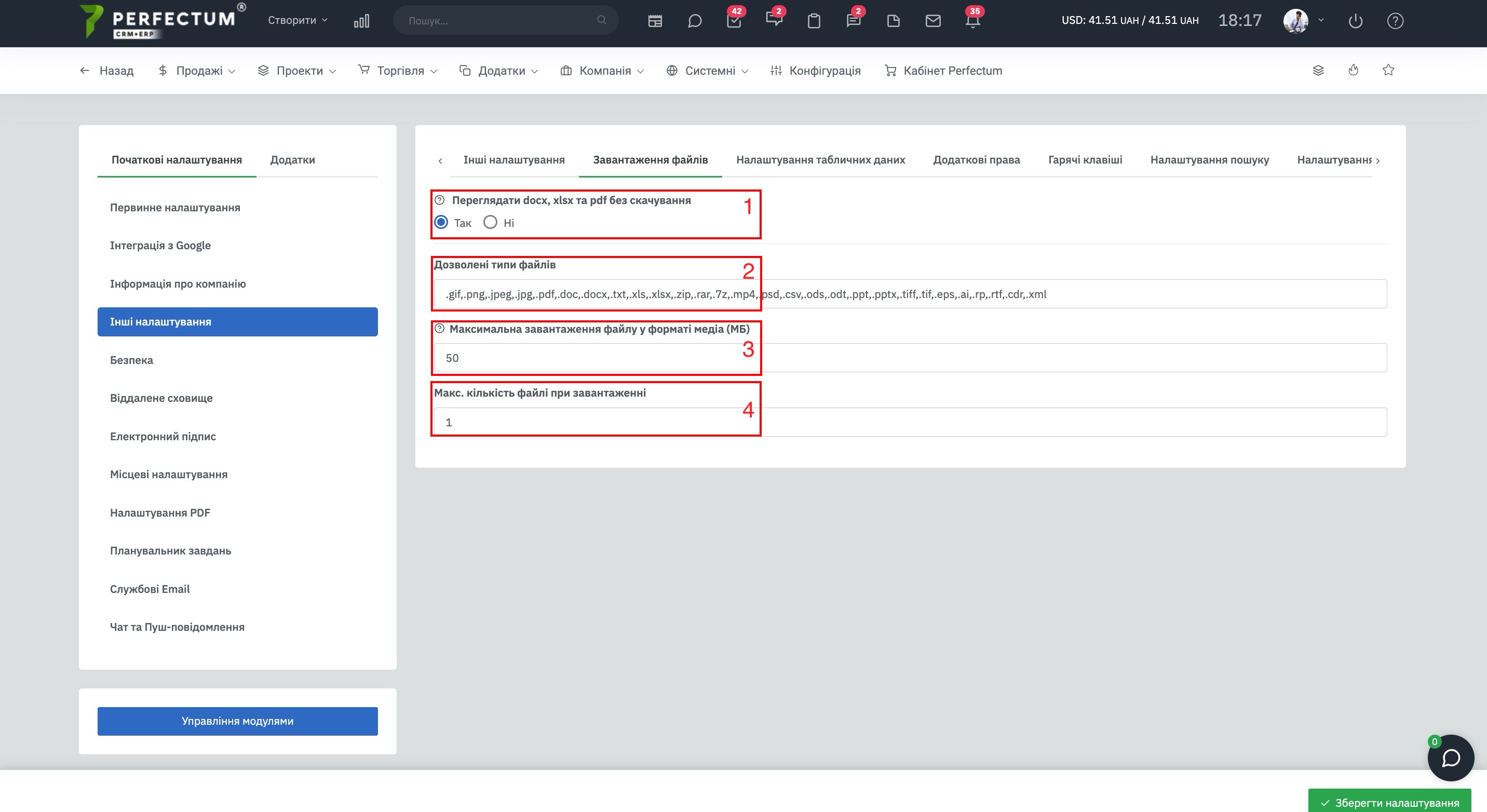The width and height of the screenshot is (1487, 812).
Task: Open the calendar table icon in top bar
Action: click(x=655, y=21)
